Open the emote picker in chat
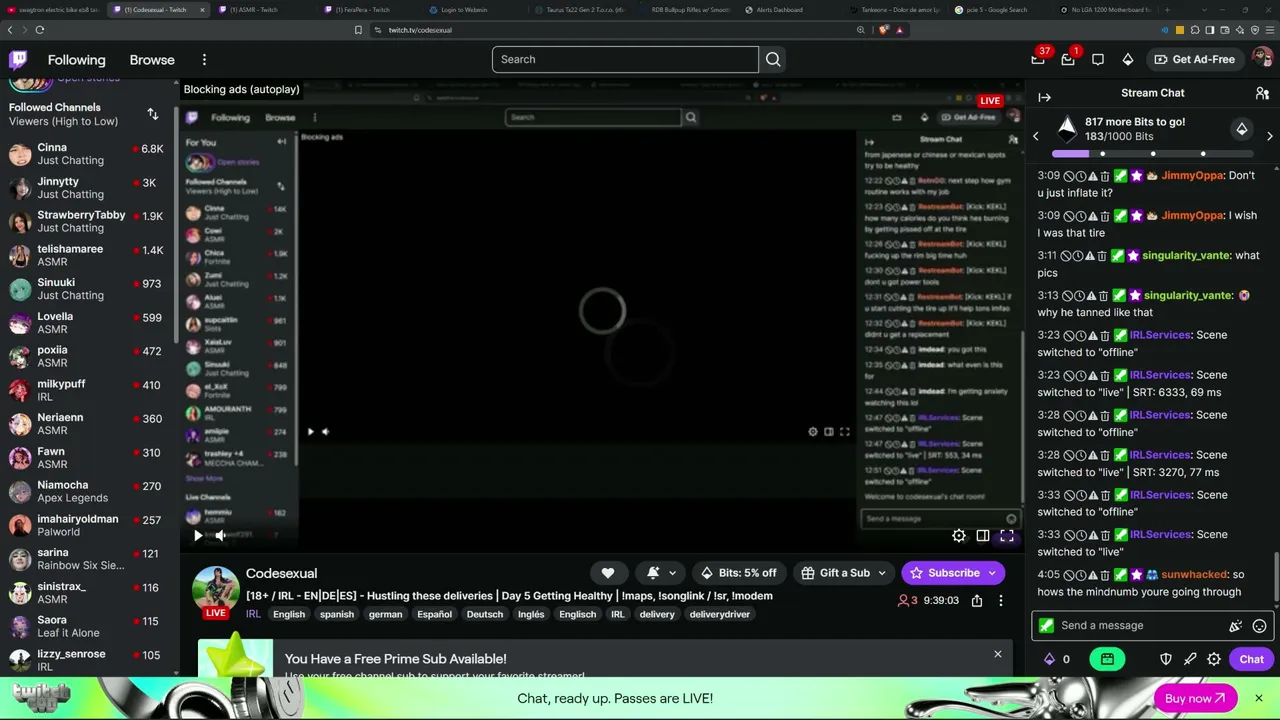Viewport: 1280px width, 720px height. point(1260,626)
